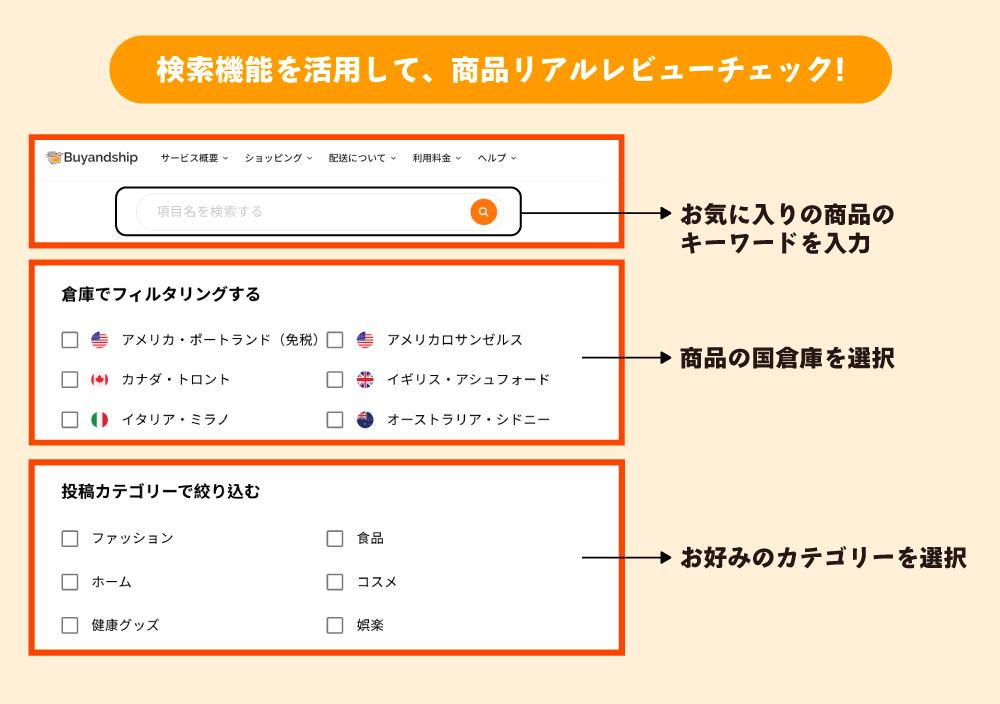Check the アメリカ・ポートランド（免税）warehouse box
Viewport: 1000px width, 704px height.
70,340
